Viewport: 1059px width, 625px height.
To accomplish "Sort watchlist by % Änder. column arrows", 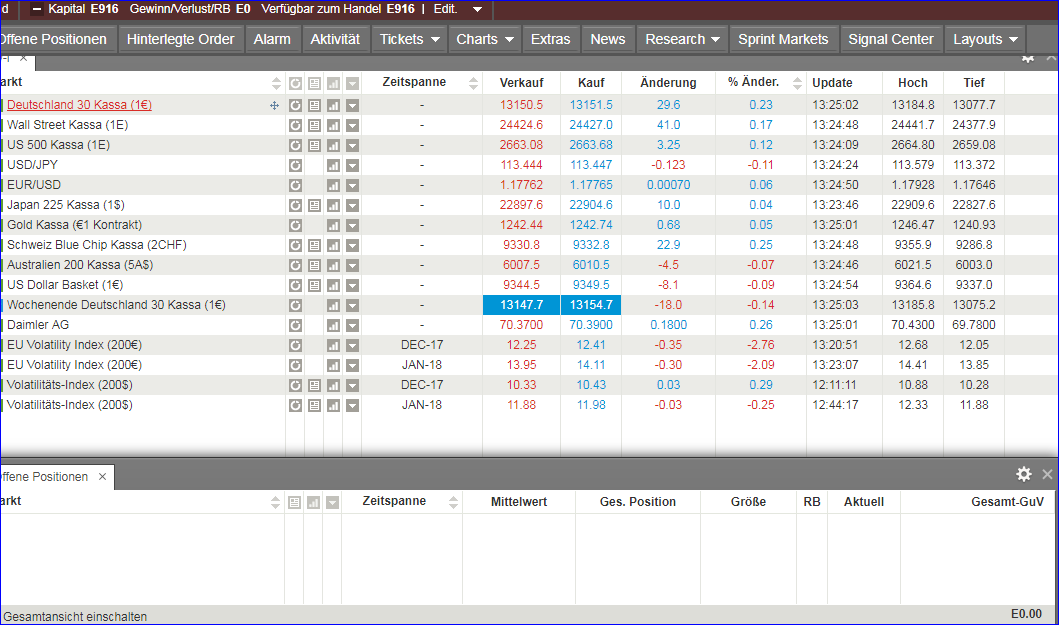I will tap(797, 83).
